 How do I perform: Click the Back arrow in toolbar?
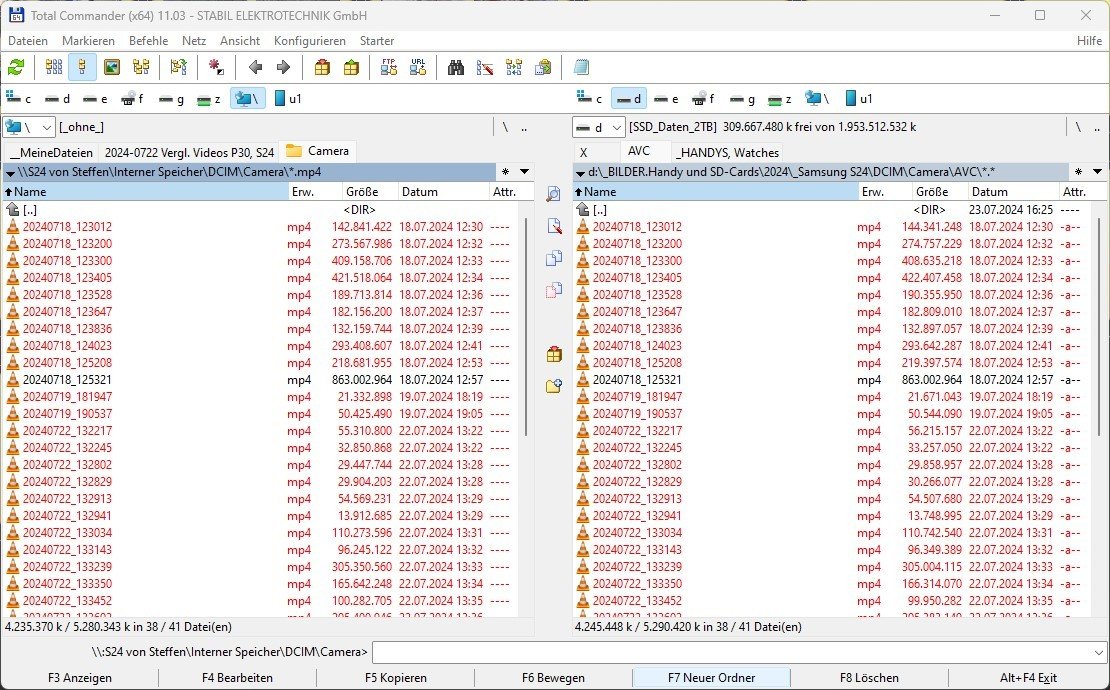pyautogui.click(x=255, y=68)
